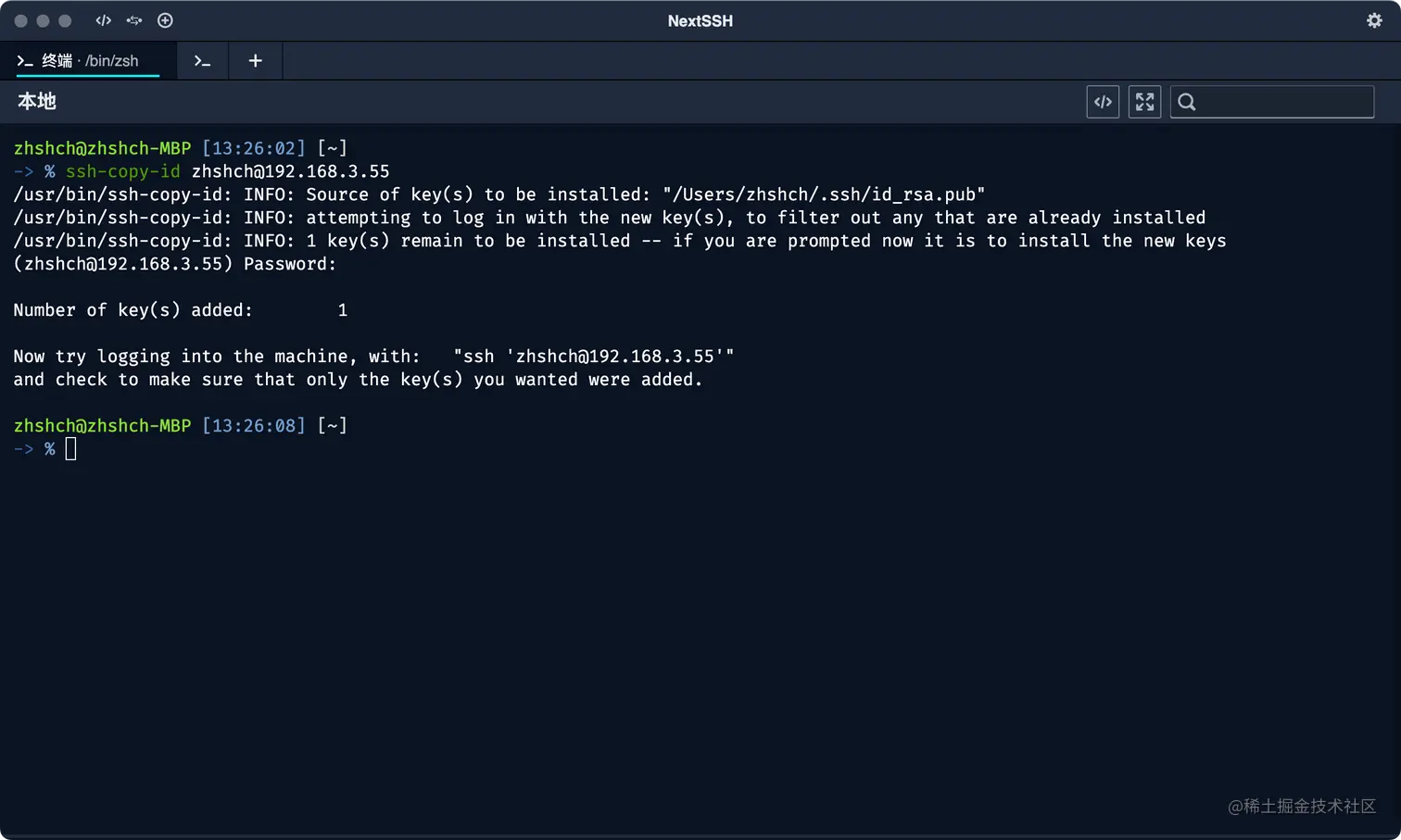
Task: Click the macOS zoom window button
Action: pos(65,20)
